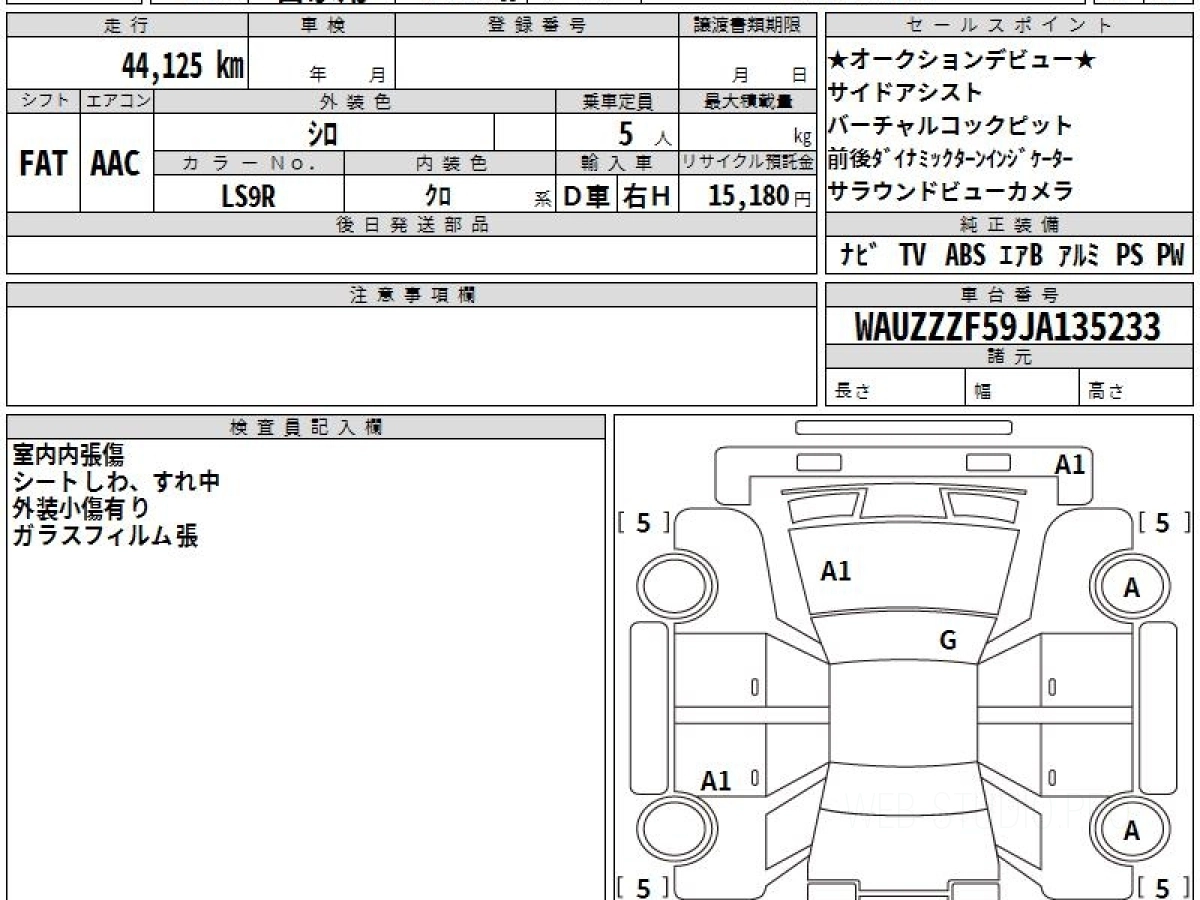Click the recycle deposit amount 15,180円
The height and width of the screenshot is (900, 1200).
coord(760,197)
